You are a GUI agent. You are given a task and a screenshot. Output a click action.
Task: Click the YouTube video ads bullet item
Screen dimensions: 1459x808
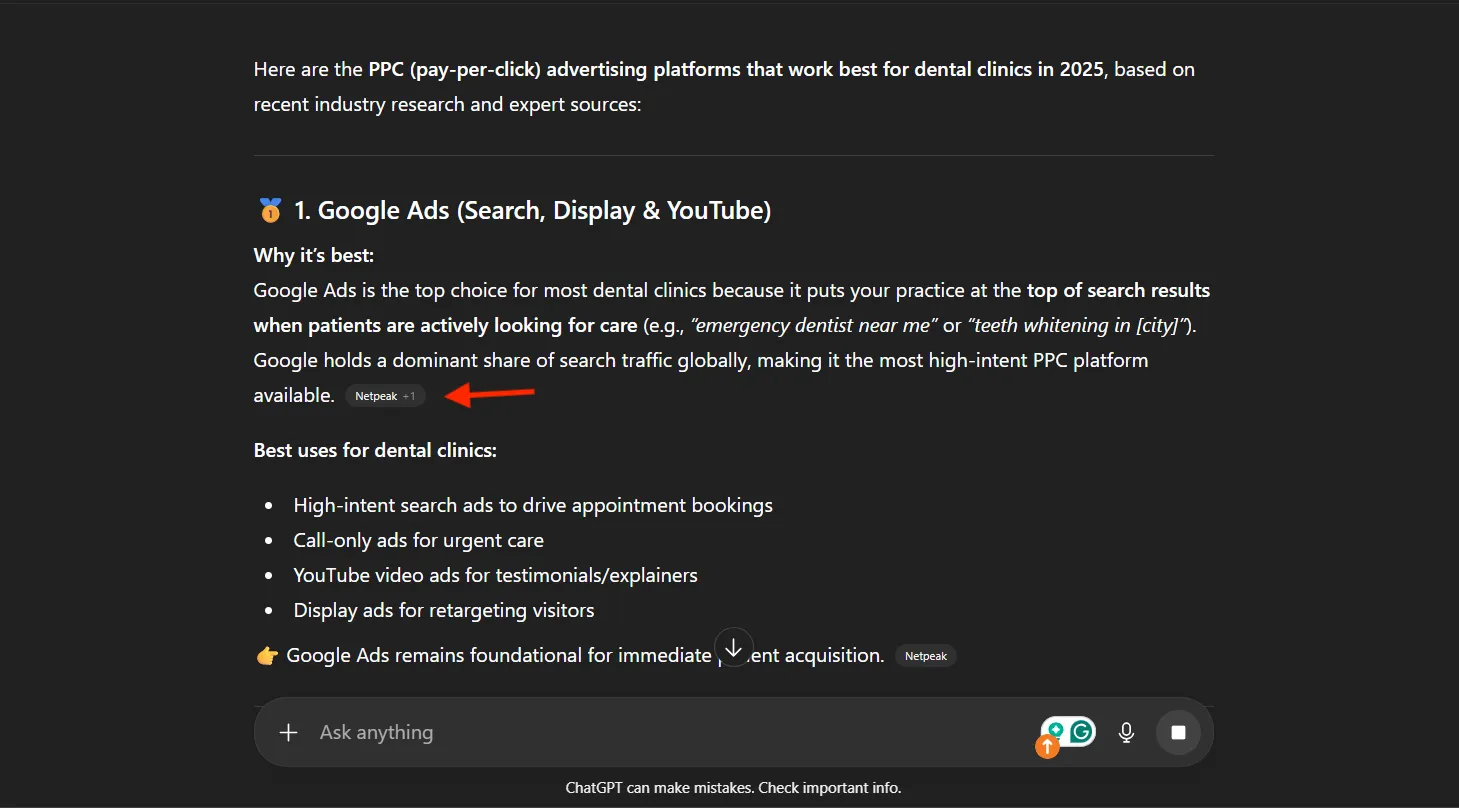[x=495, y=575]
